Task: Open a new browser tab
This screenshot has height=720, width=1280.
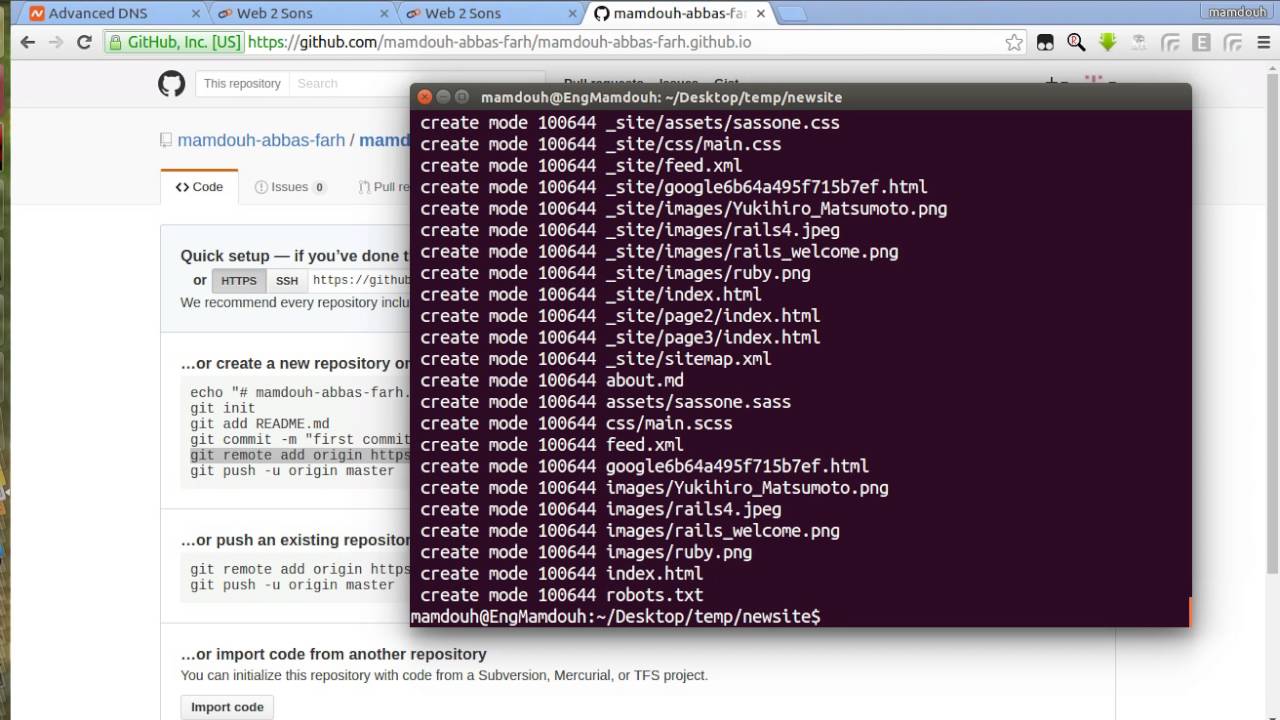Action: pos(791,14)
